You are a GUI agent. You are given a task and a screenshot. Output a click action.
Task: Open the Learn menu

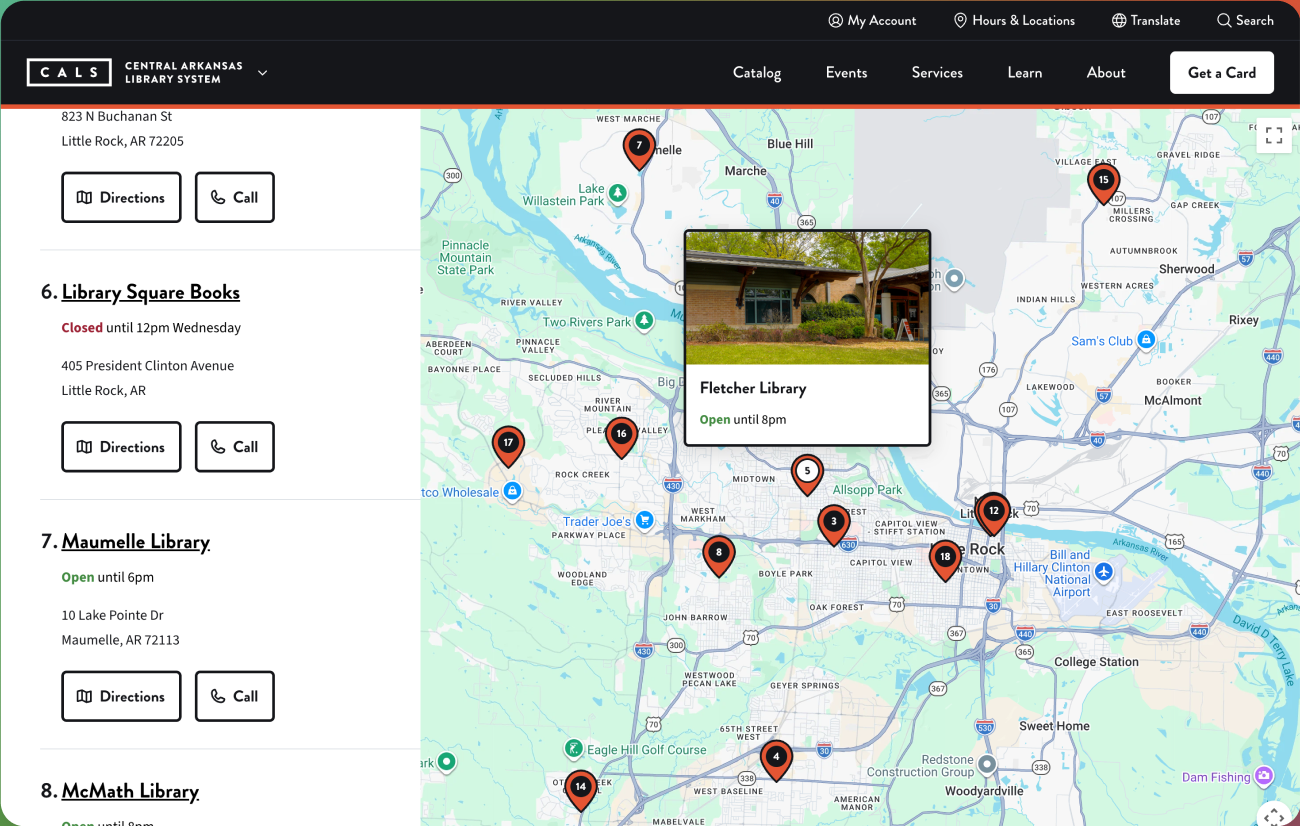[1025, 72]
